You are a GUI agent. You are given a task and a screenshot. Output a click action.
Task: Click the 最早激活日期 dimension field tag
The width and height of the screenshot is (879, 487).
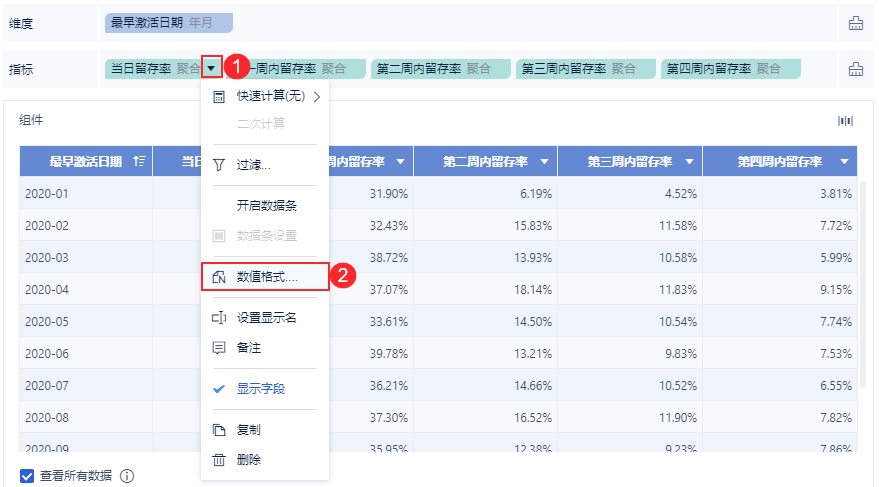168,23
